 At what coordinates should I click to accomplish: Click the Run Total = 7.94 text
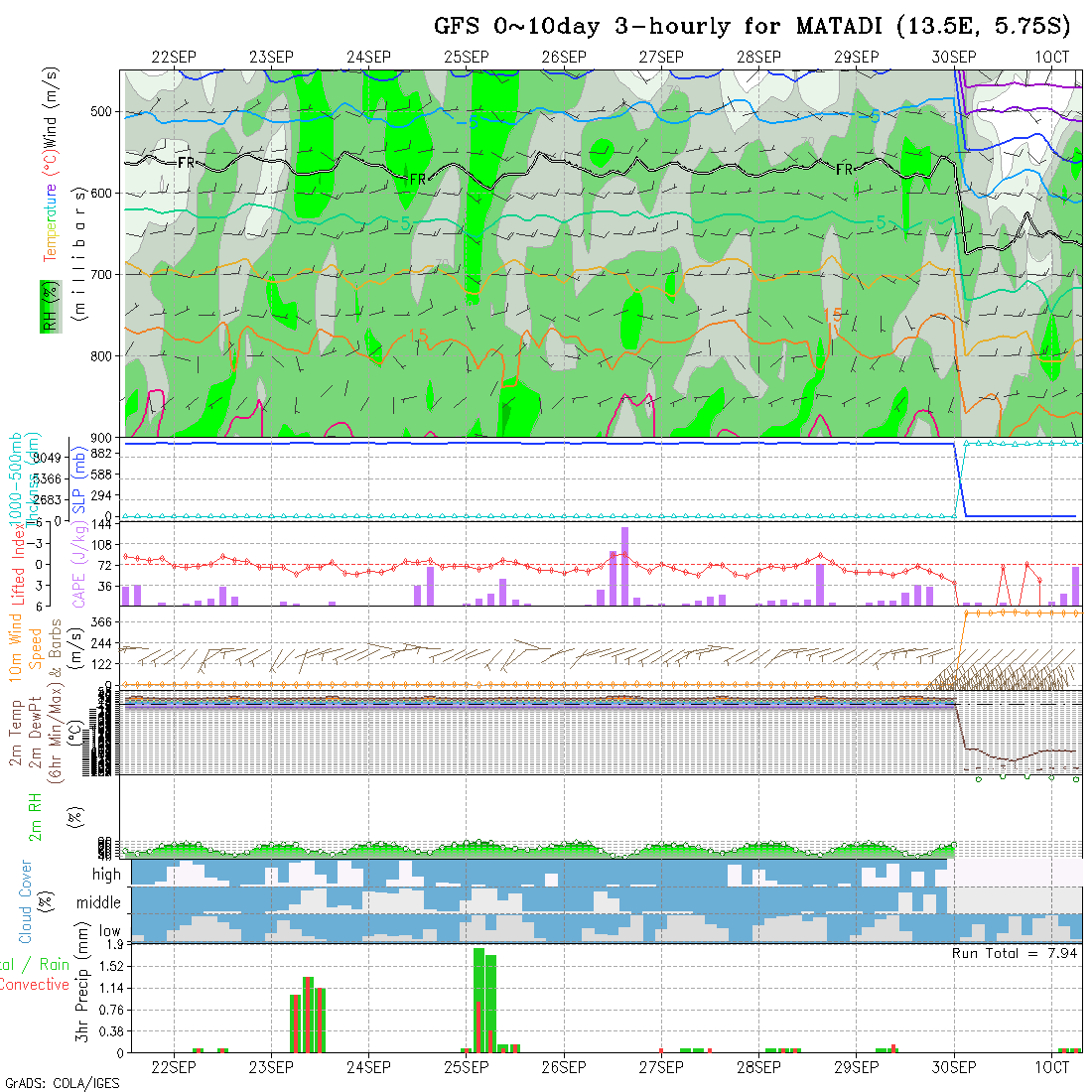tap(1015, 952)
